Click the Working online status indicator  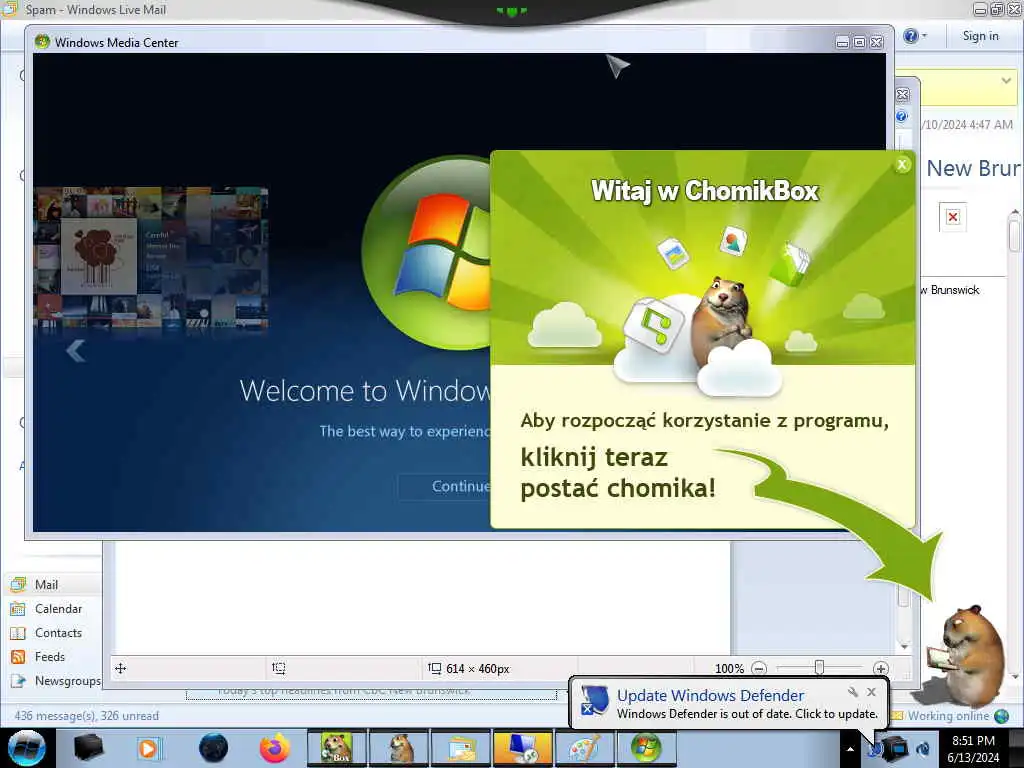coord(950,716)
